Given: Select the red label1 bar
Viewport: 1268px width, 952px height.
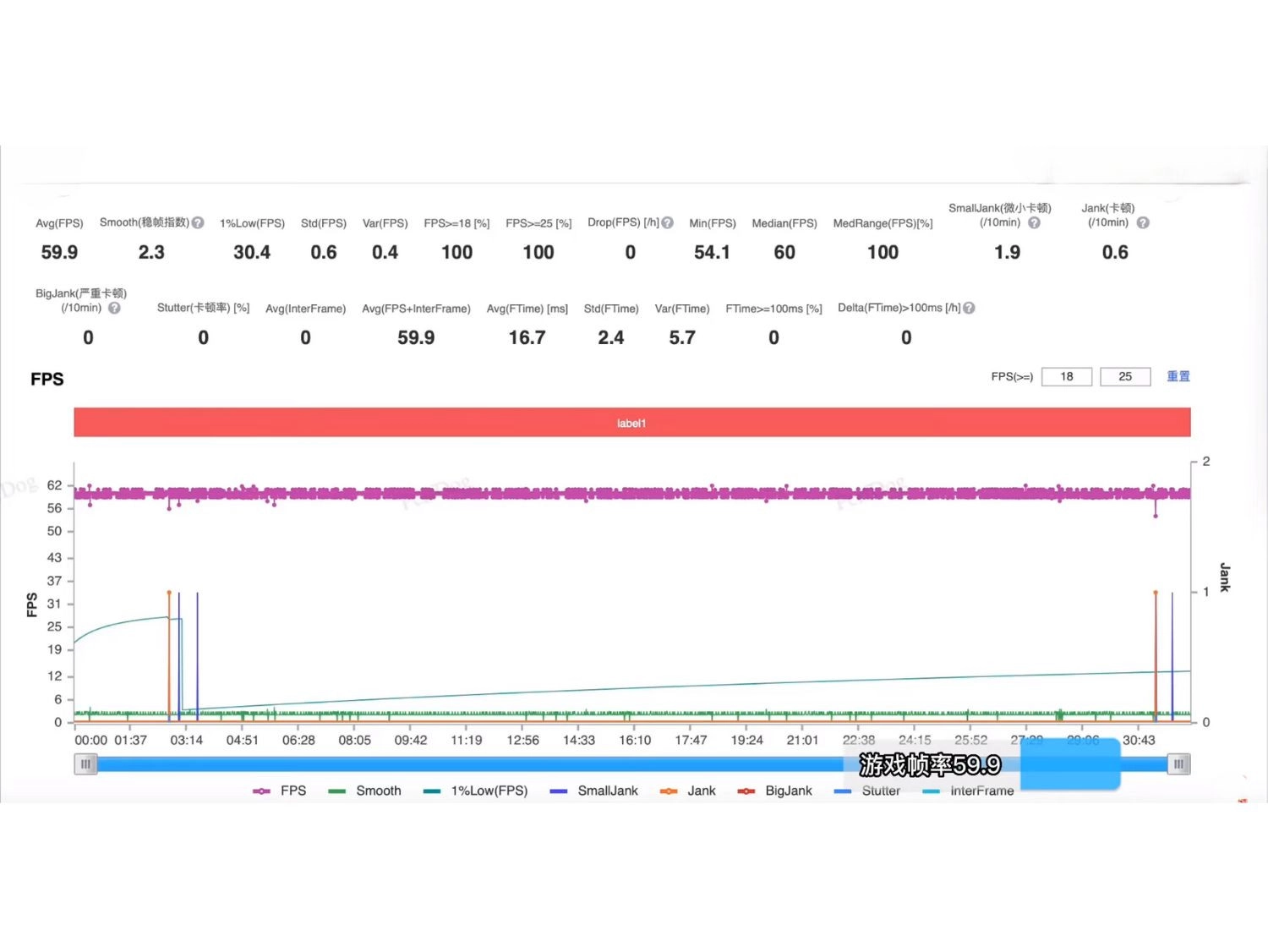Looking at the screenshot, I should pos(632,423).
